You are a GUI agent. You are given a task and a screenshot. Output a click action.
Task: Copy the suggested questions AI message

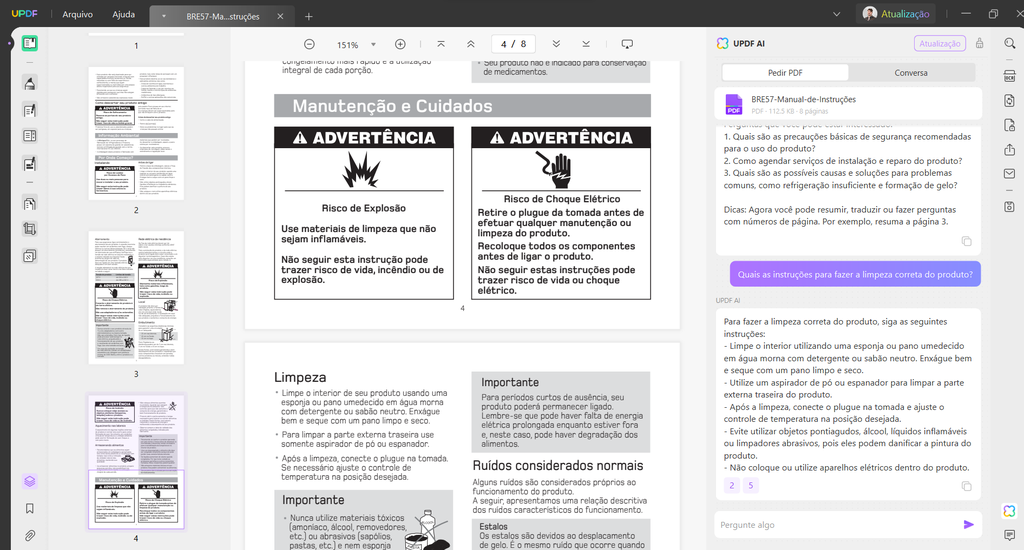tap(967, 241)
